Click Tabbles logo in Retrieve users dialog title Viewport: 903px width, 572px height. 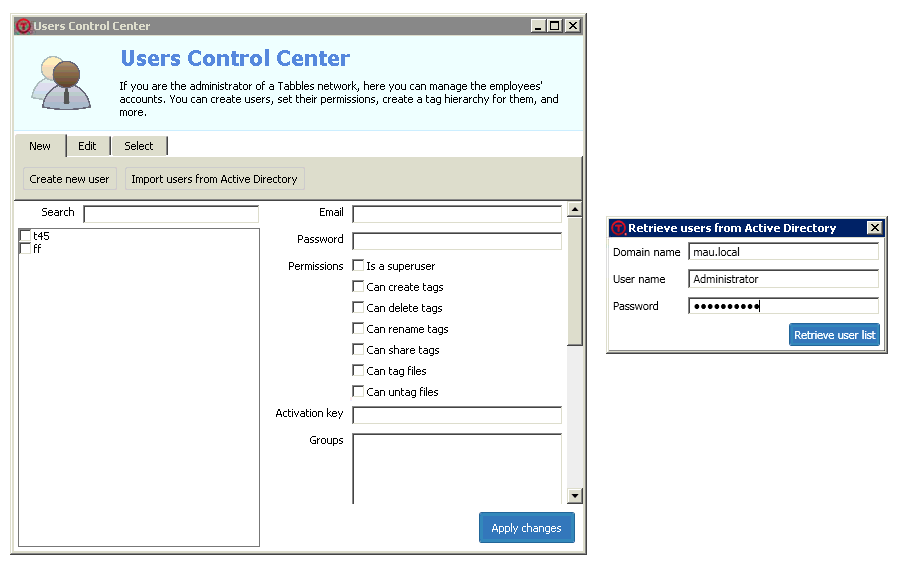point(619,228)
